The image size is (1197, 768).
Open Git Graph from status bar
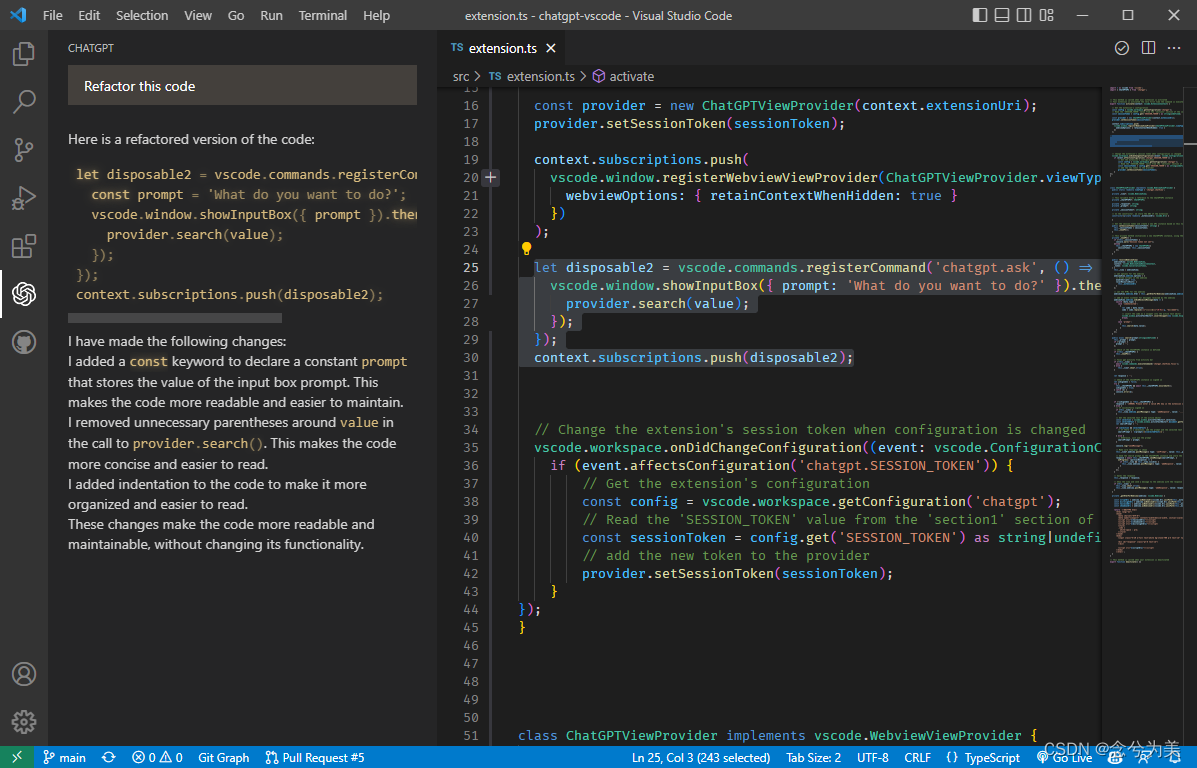224,757
